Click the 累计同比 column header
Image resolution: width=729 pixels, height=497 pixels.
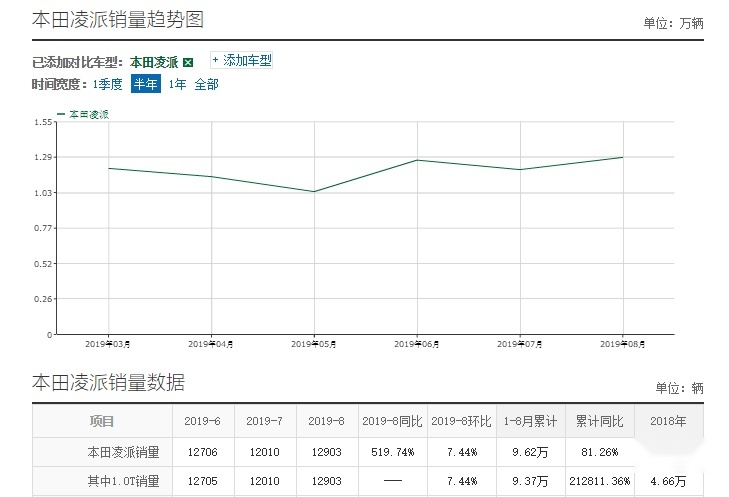600,421
